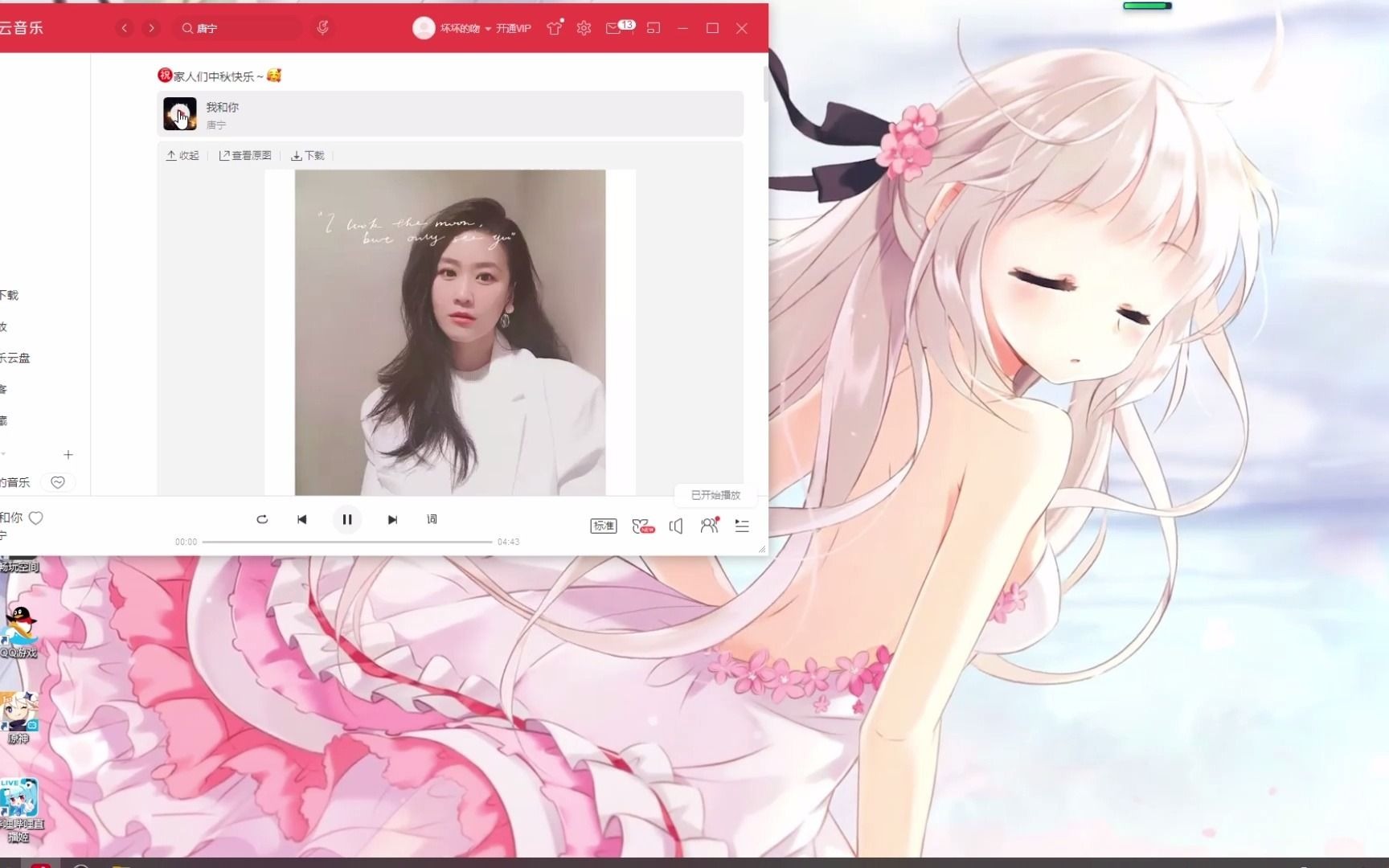The height and width of the screenshot is (868, 1389).
Task: Expand the account dropdown arrow beside username
Action: [x=488, y=29]
